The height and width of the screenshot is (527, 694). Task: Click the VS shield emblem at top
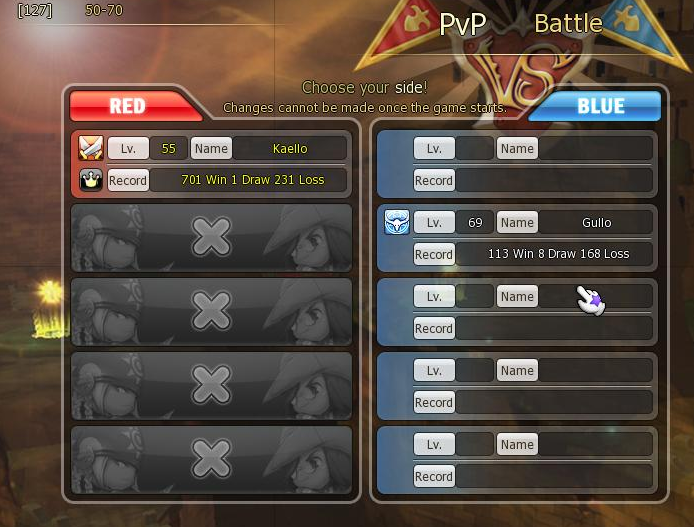tap(518, 73)
